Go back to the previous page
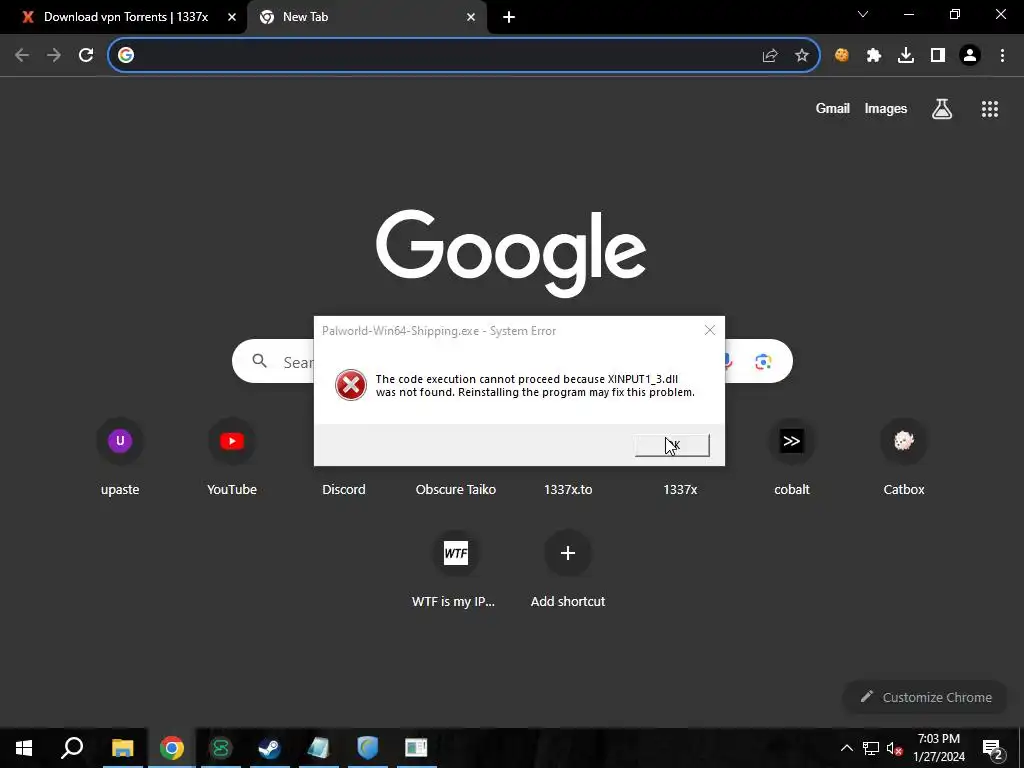This screenshot has height=768, width=1024. 22,55
